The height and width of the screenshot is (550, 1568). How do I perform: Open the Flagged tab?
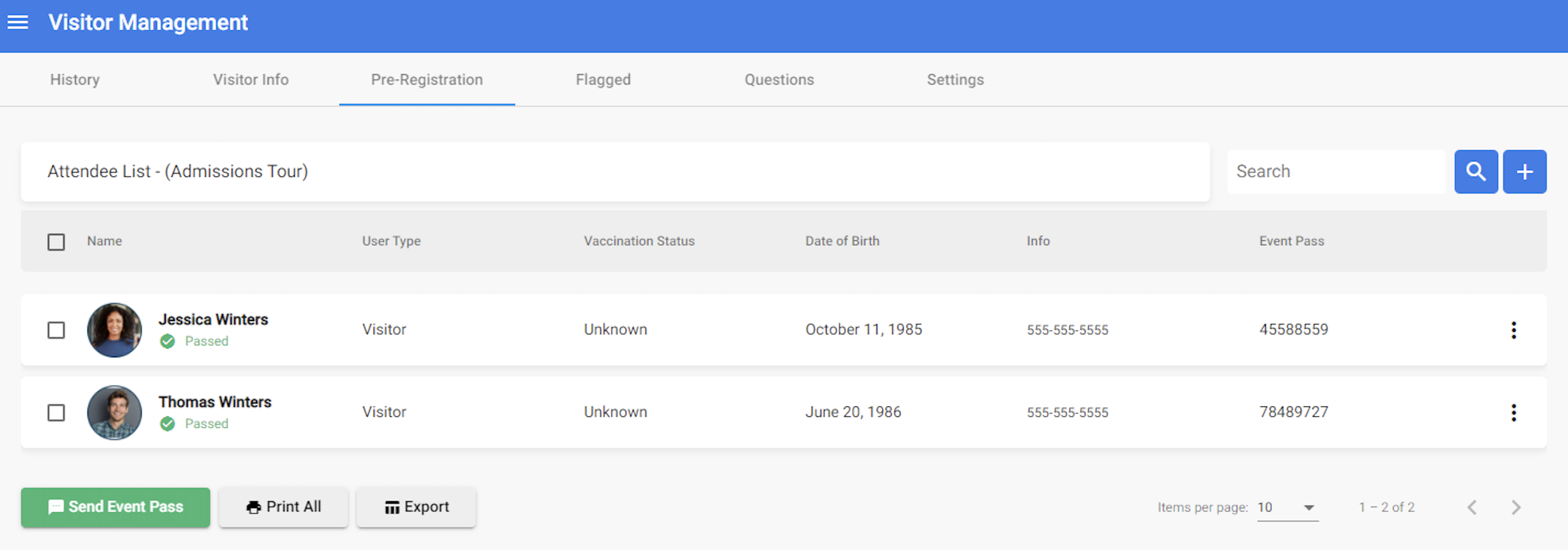603,80
